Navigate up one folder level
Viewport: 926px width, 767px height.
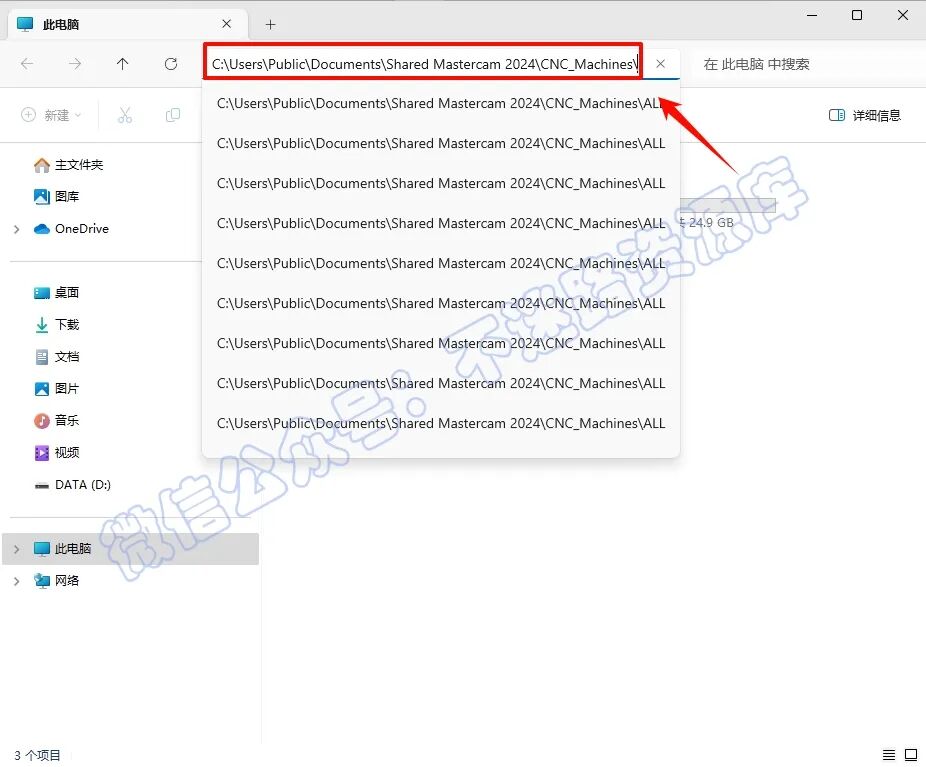coord(122,64)
